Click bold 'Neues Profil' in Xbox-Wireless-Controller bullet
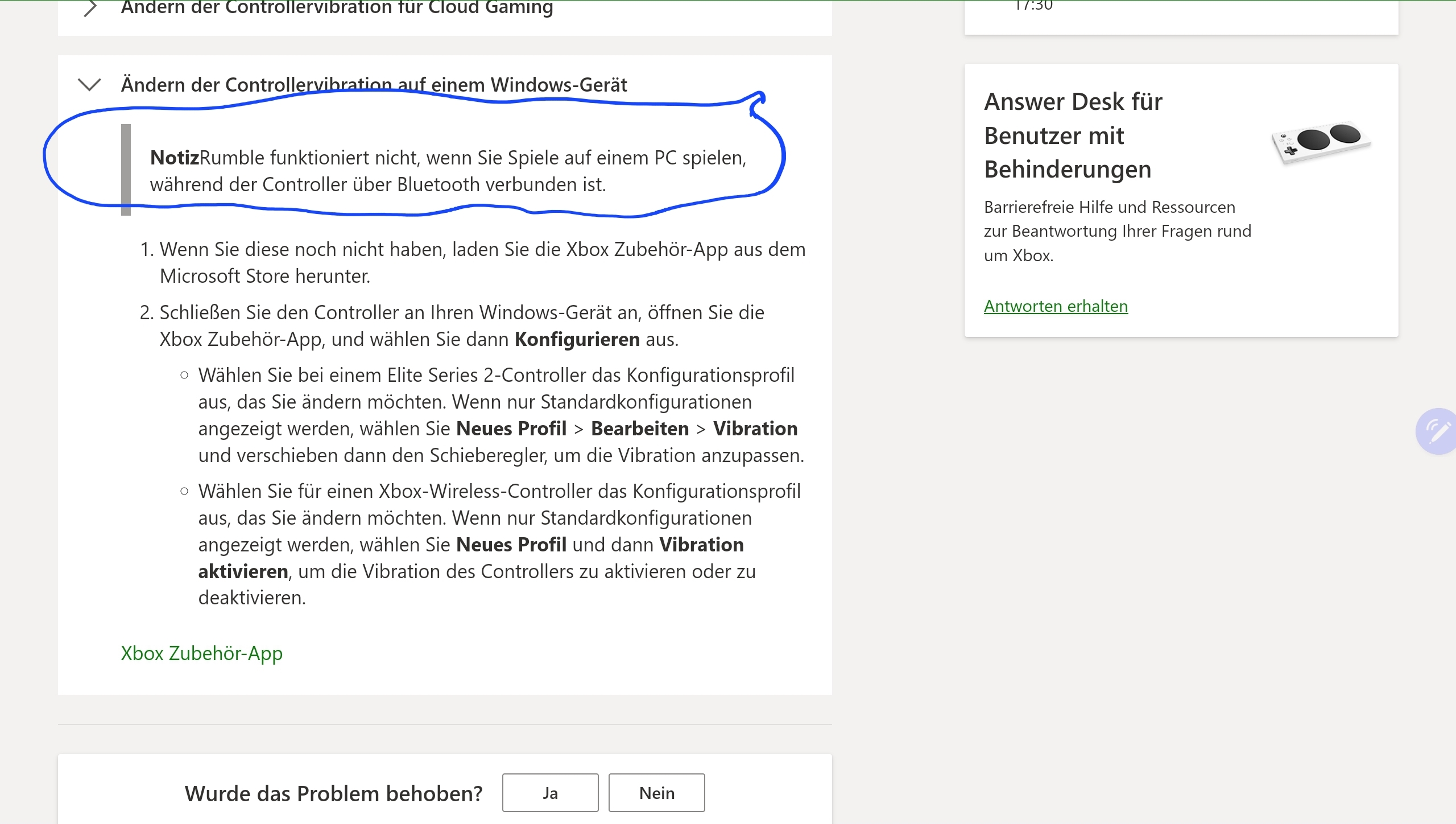 511,545
